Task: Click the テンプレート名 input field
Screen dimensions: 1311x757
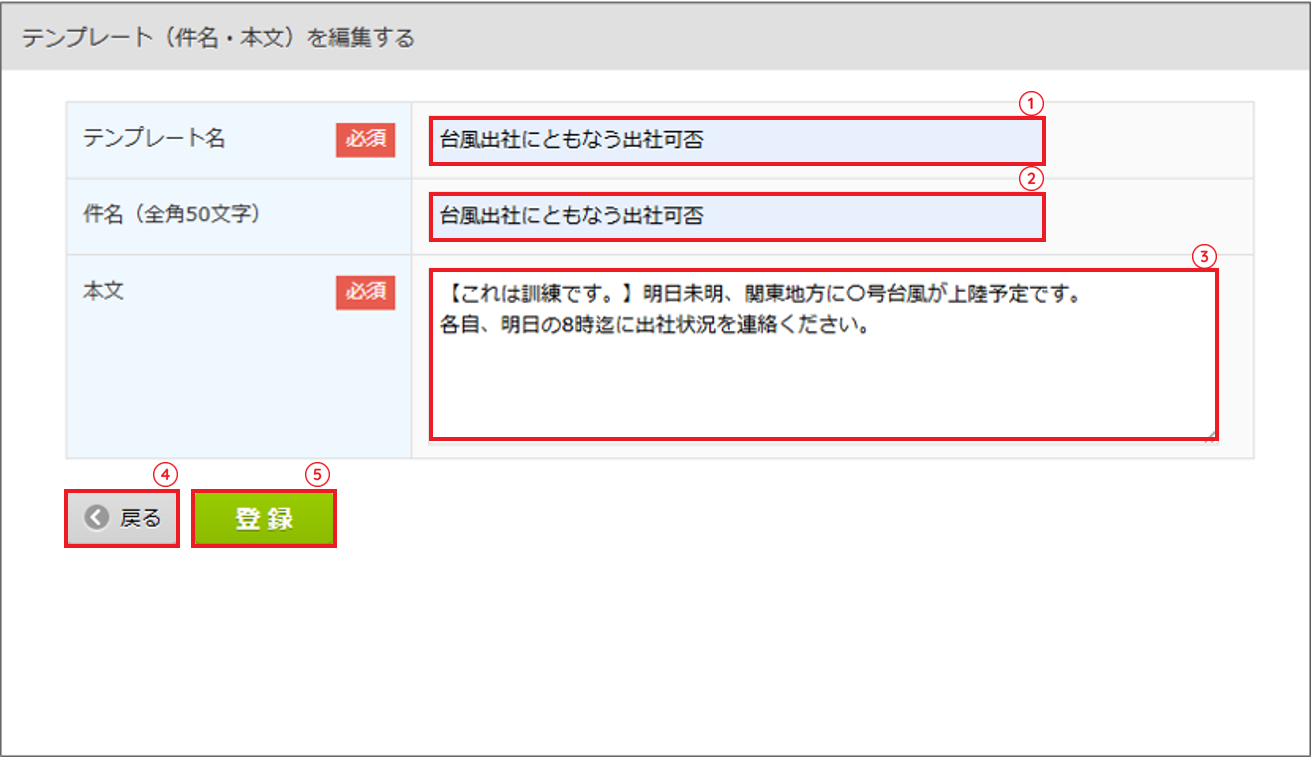Action: [x=738, y=140]
